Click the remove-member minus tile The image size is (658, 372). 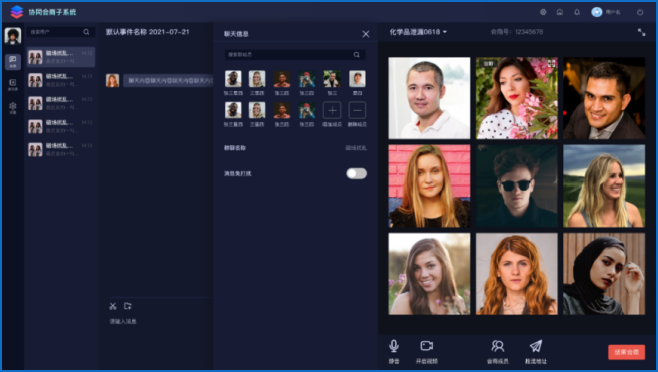[x=357, y=110]
